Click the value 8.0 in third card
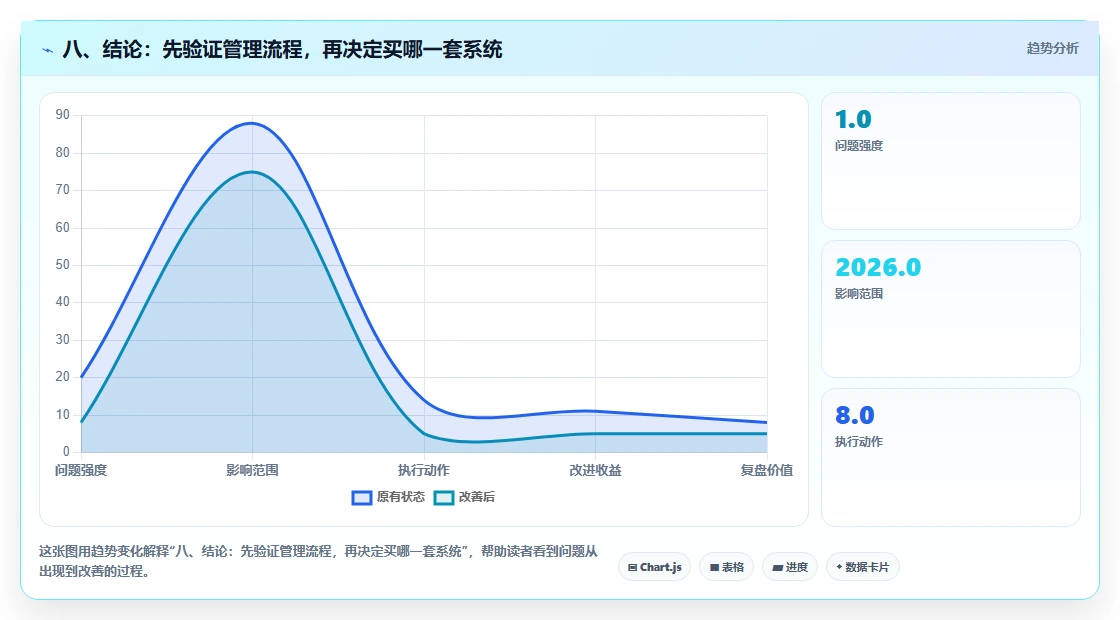 pyautogui.click(x=854, y=415)
